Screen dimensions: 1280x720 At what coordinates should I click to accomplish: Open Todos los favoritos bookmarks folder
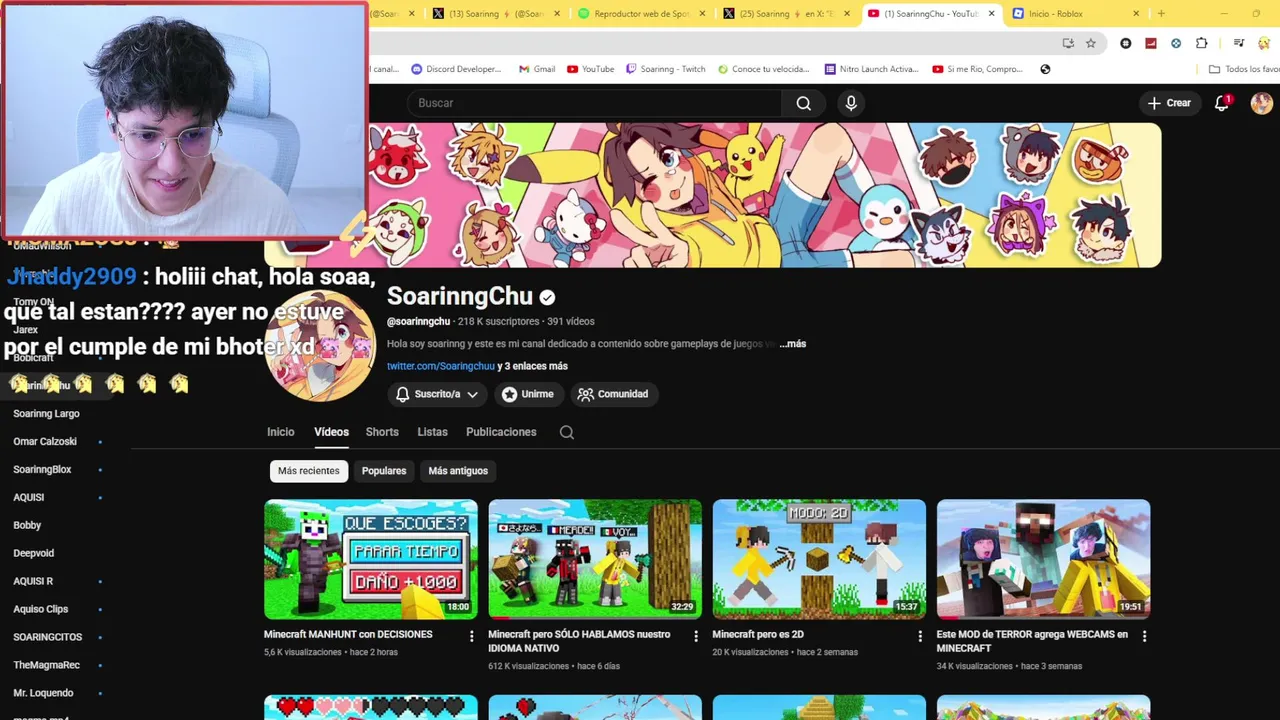1244,69
